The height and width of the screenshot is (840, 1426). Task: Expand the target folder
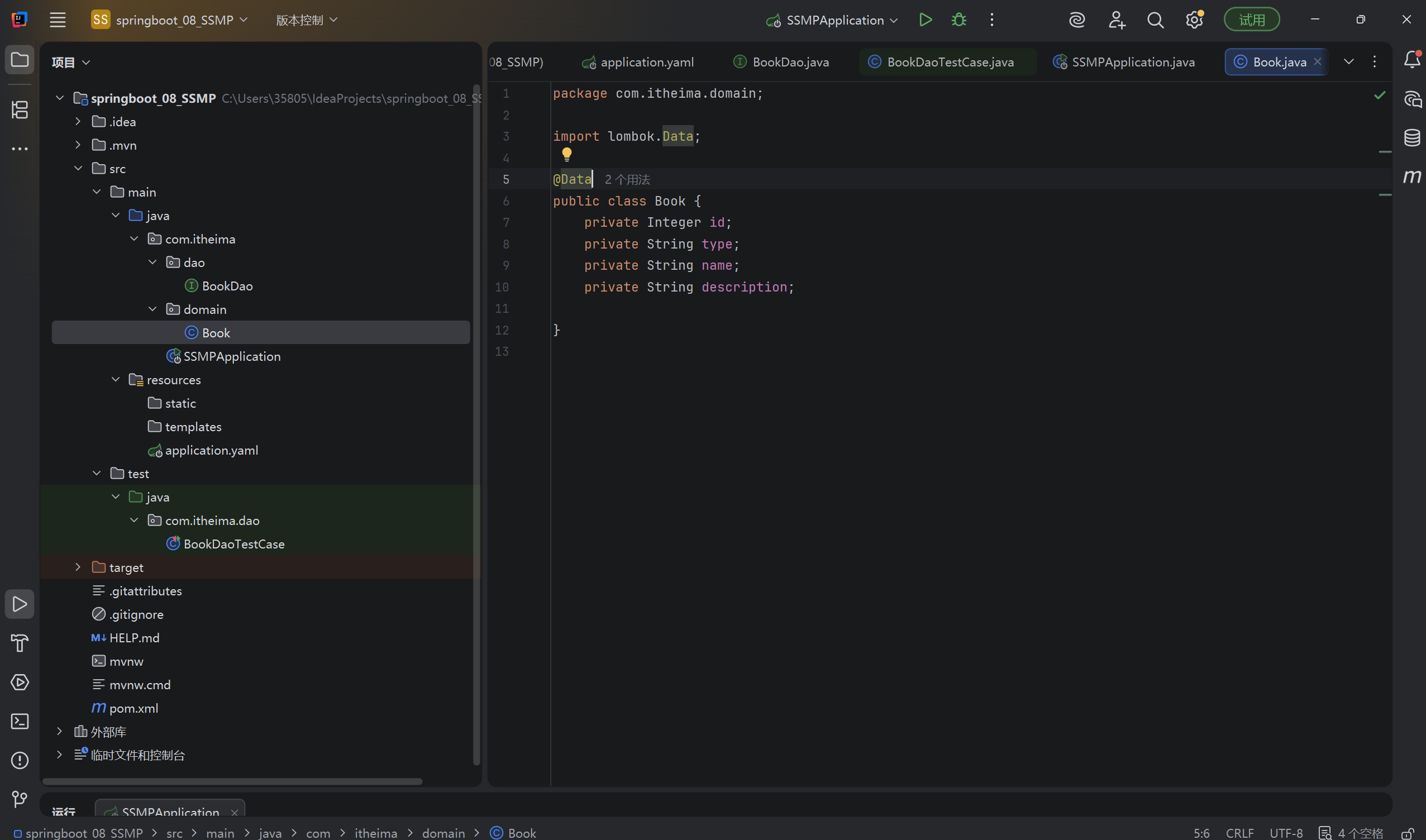coord(78,567)
